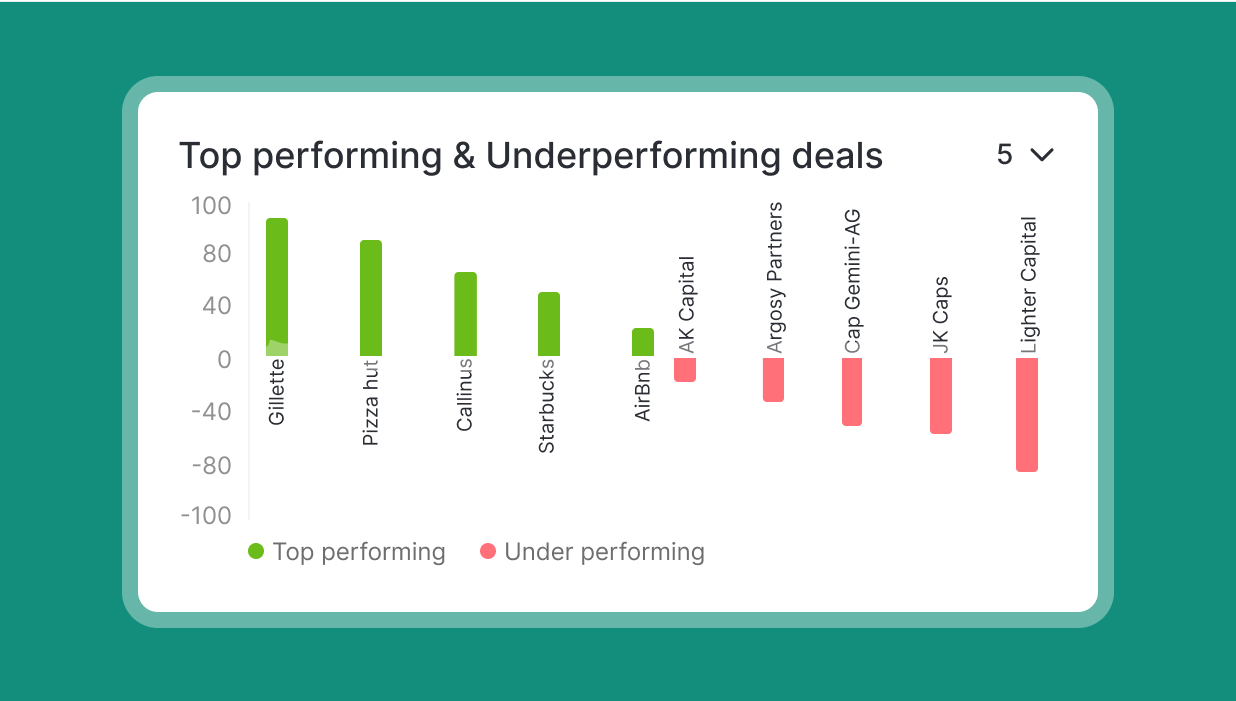
Task: Click the chart title heading text
Action: click(530, 156)
